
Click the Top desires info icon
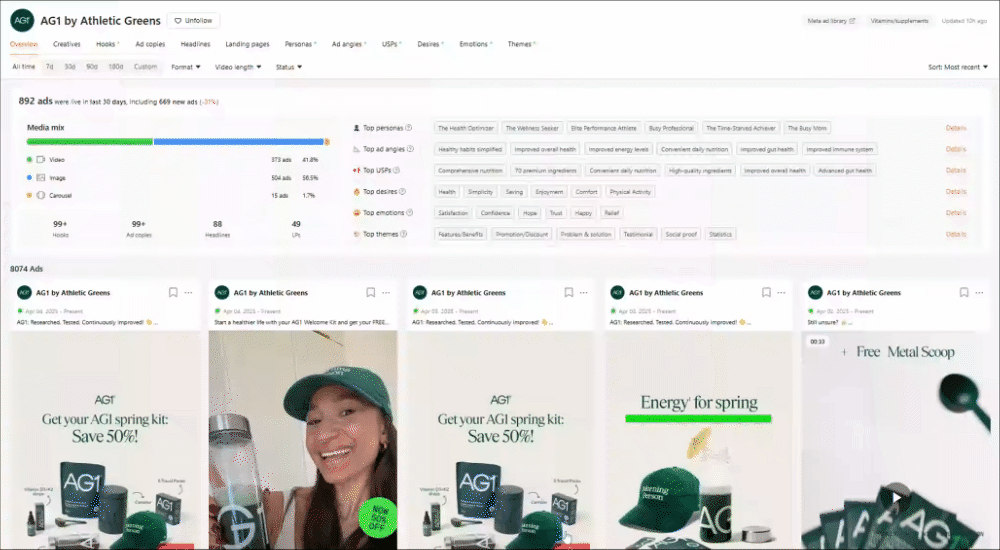coord(402,191)
